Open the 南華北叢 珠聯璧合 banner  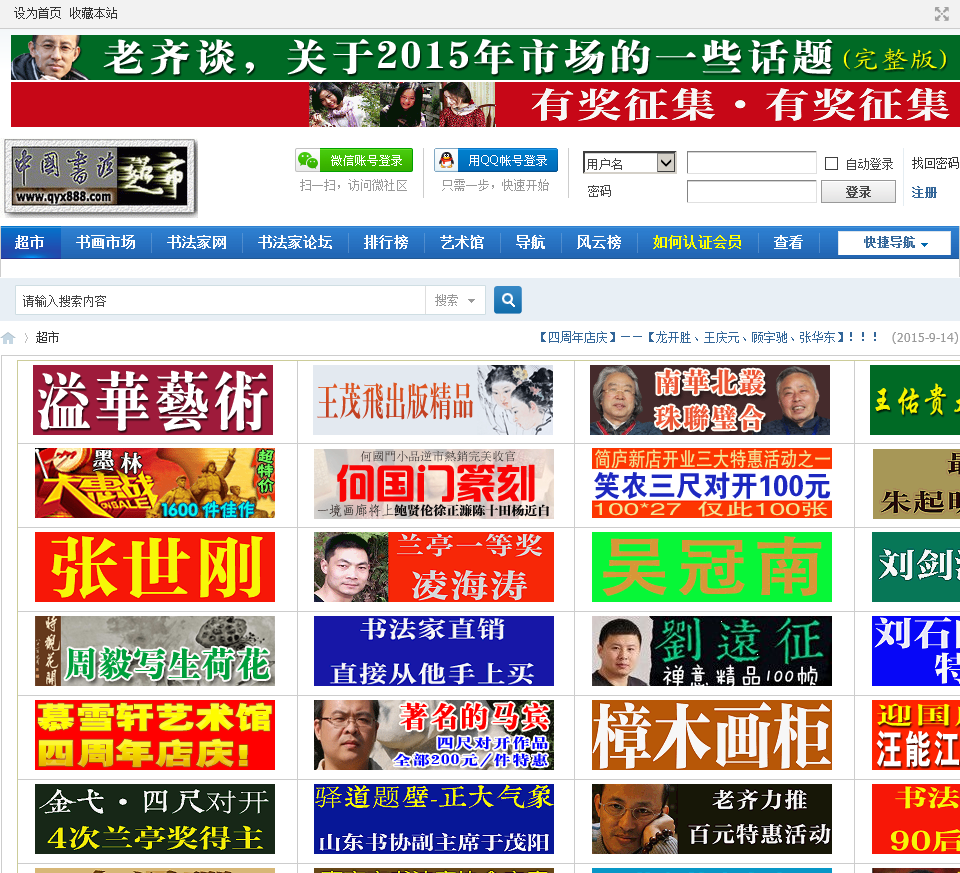click(710, 400)
